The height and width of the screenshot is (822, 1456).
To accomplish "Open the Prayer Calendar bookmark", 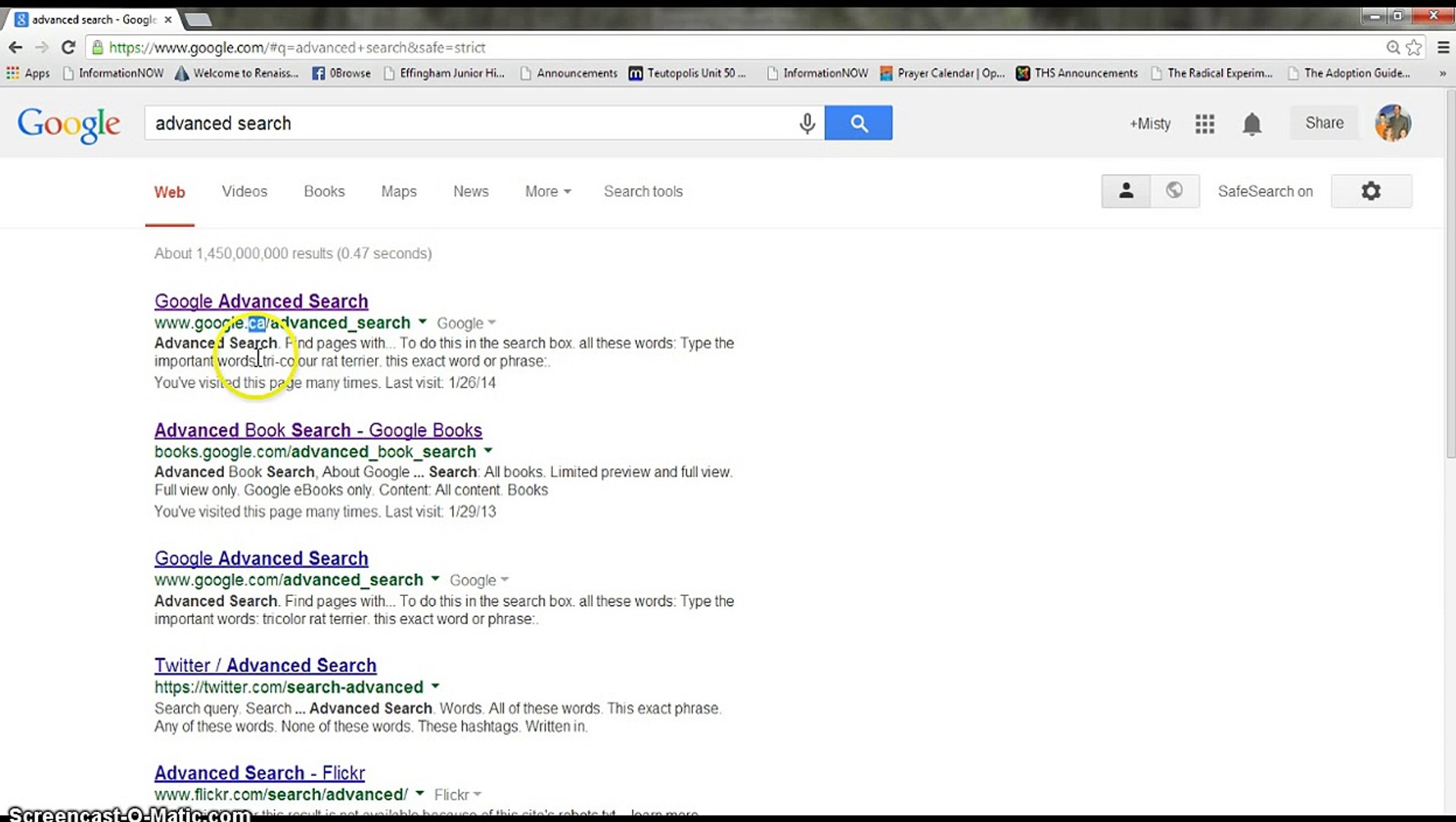I will point(943,73).
